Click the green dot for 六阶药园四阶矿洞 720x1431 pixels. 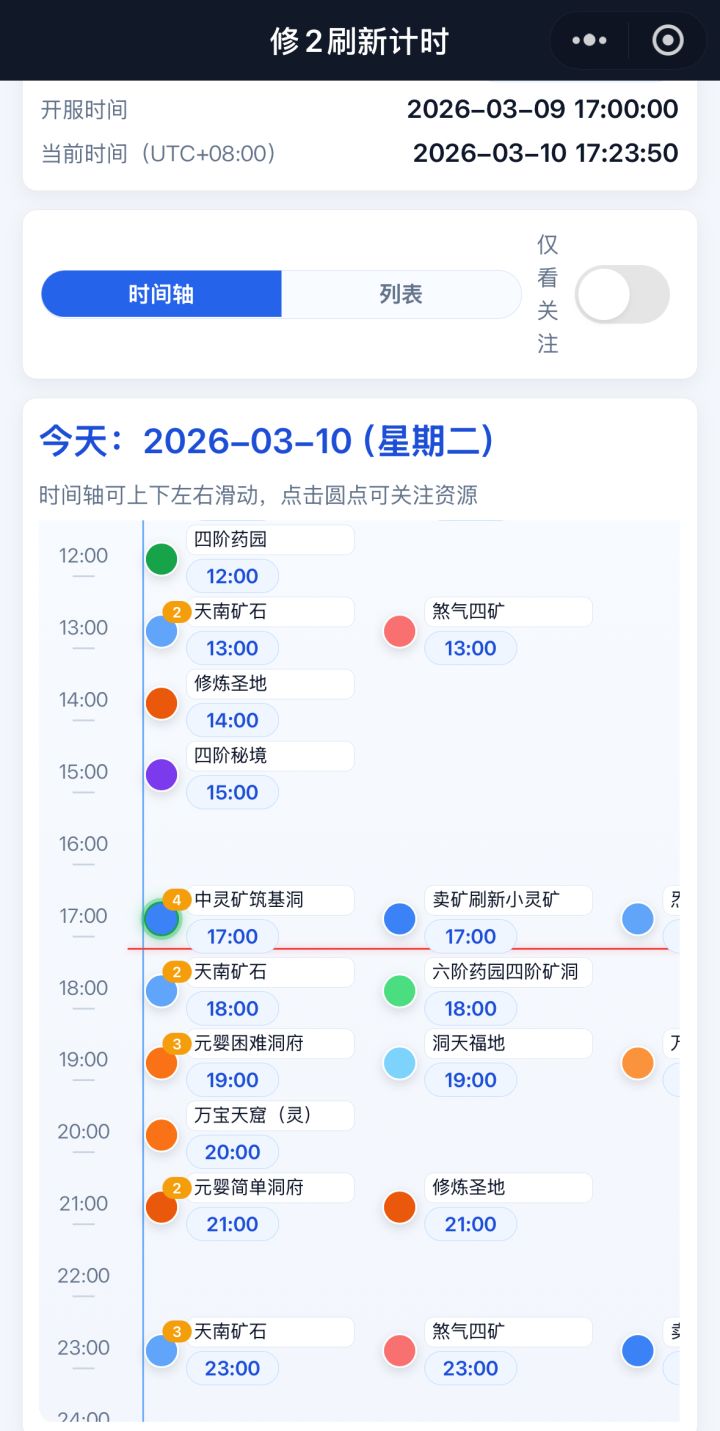point(400,991)
